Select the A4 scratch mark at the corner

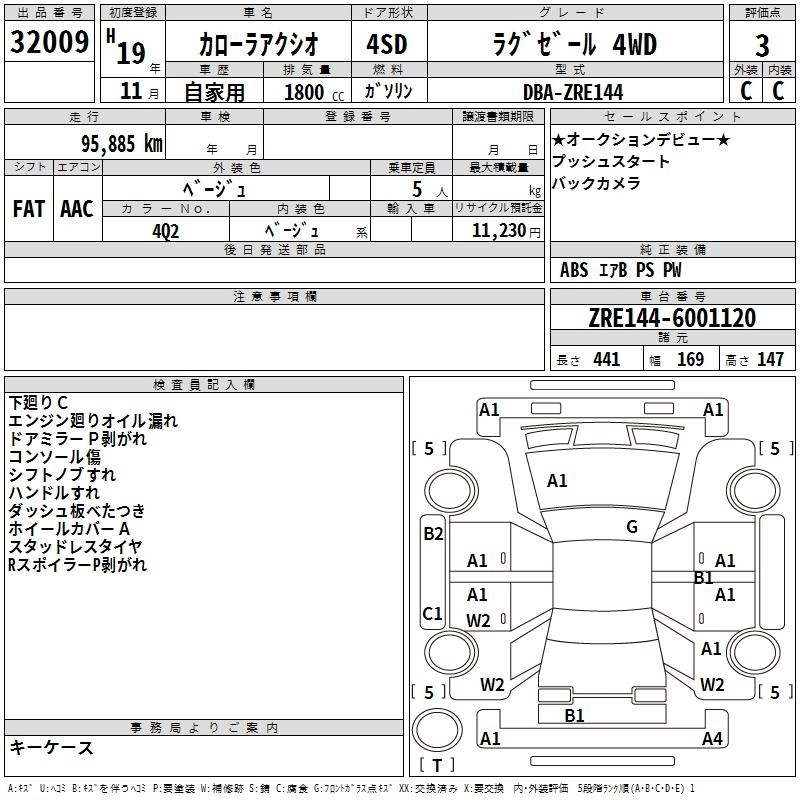pyautogui.click(x=712, y=739)
